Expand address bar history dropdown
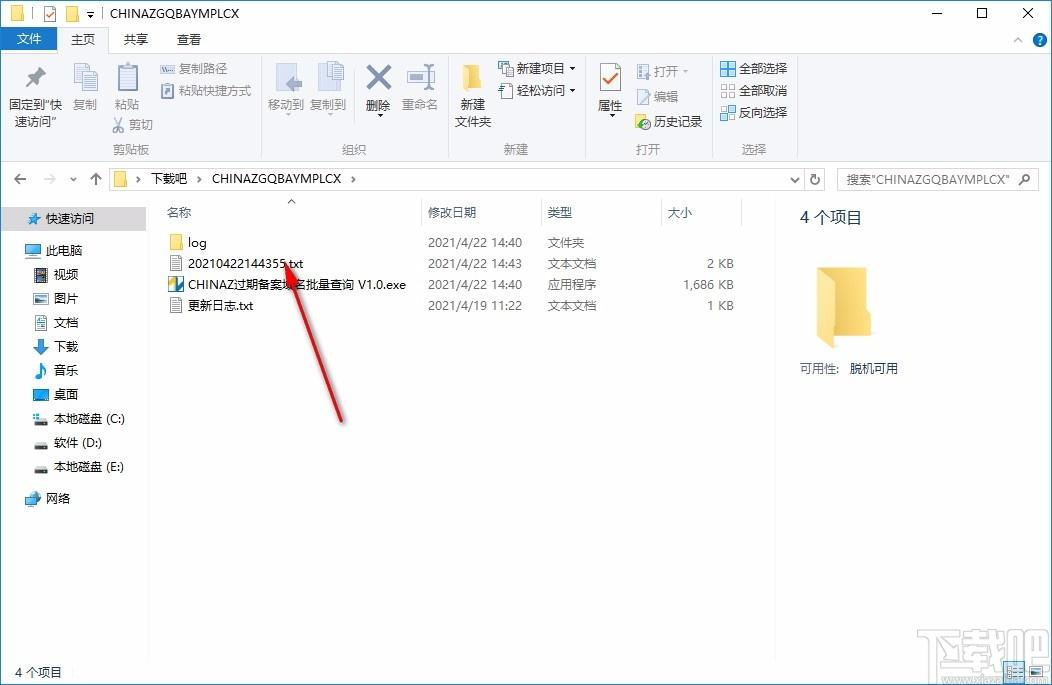Screen dimensions: 1052x685 coord(794,179)
